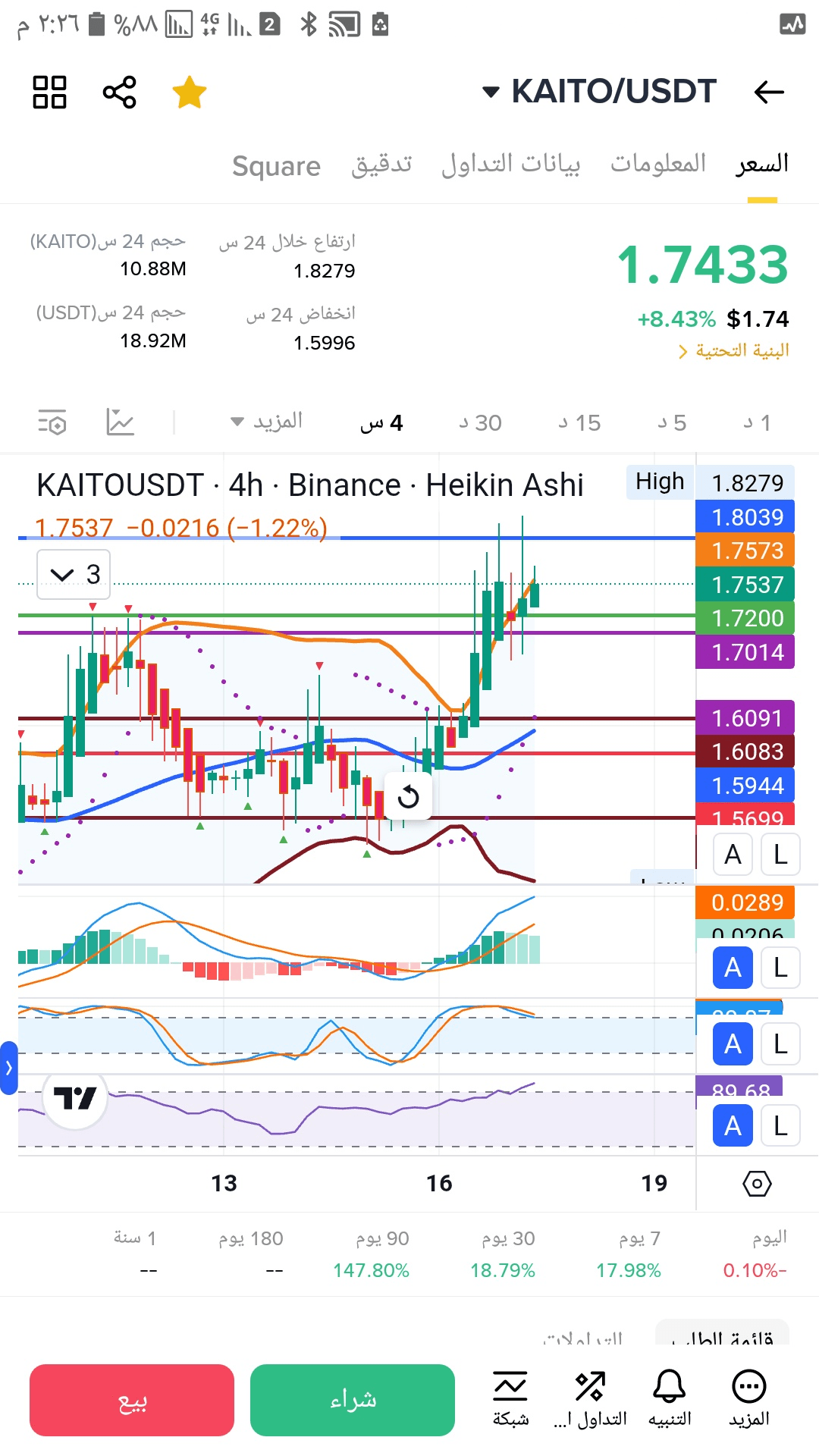Tap the current price 1.7433

(x=703, y=265)
